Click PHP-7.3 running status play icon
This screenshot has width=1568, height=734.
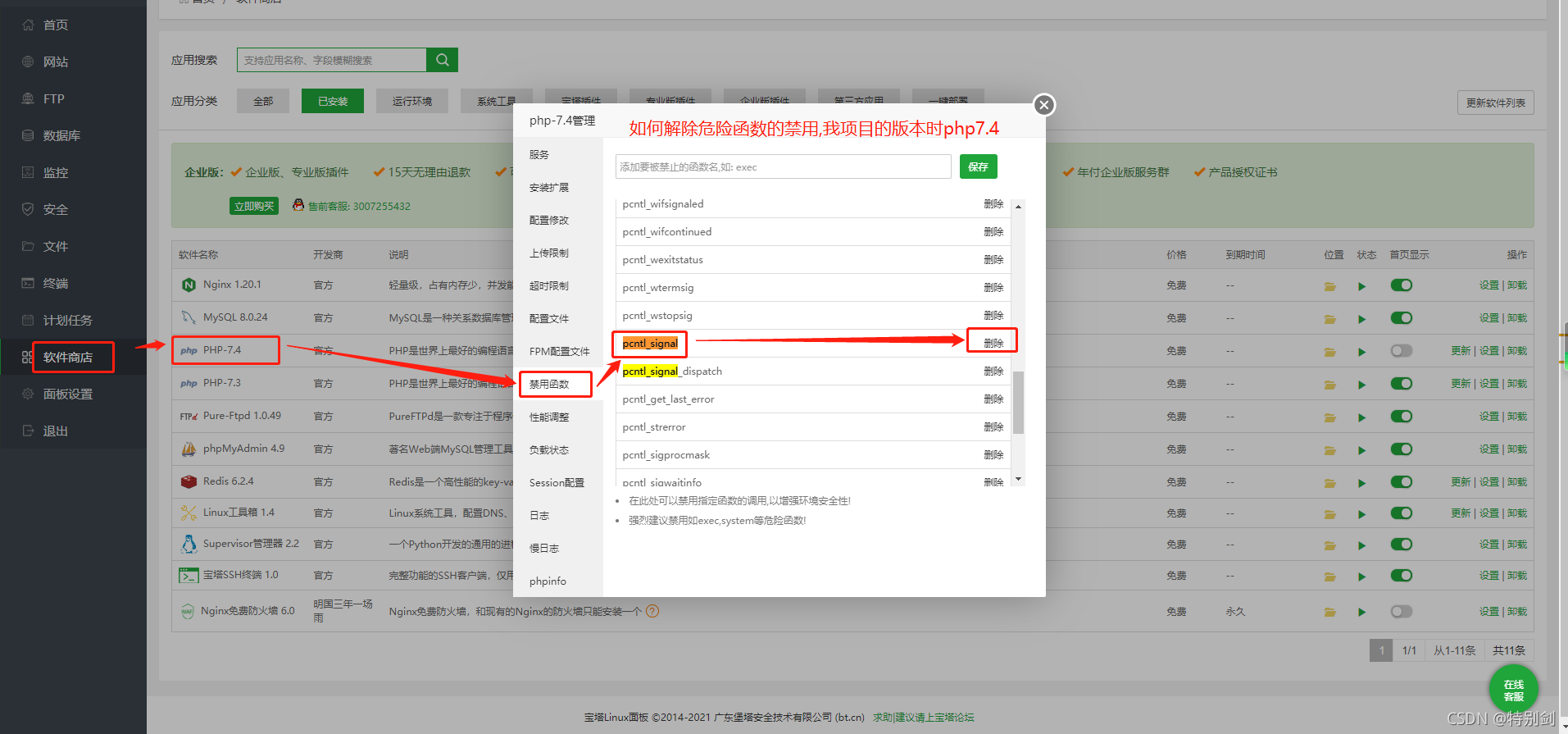tap(1361, 385)
